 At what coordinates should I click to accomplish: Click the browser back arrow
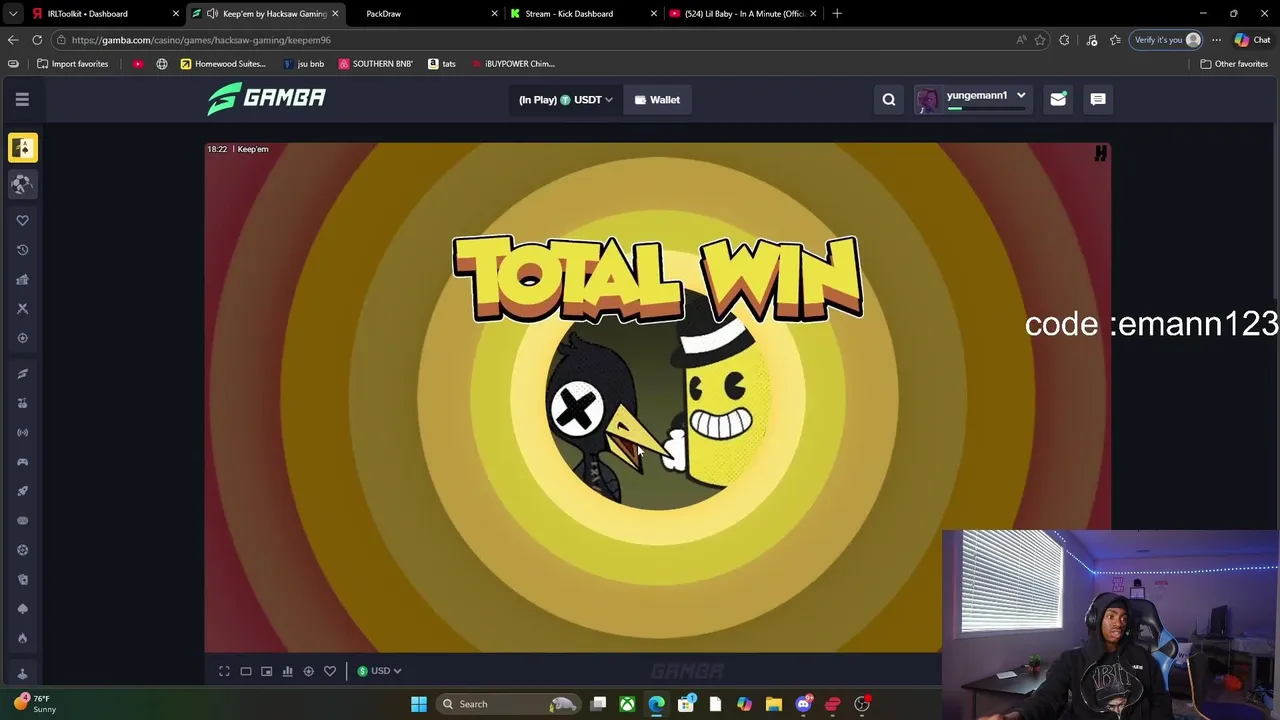(13, 40)
